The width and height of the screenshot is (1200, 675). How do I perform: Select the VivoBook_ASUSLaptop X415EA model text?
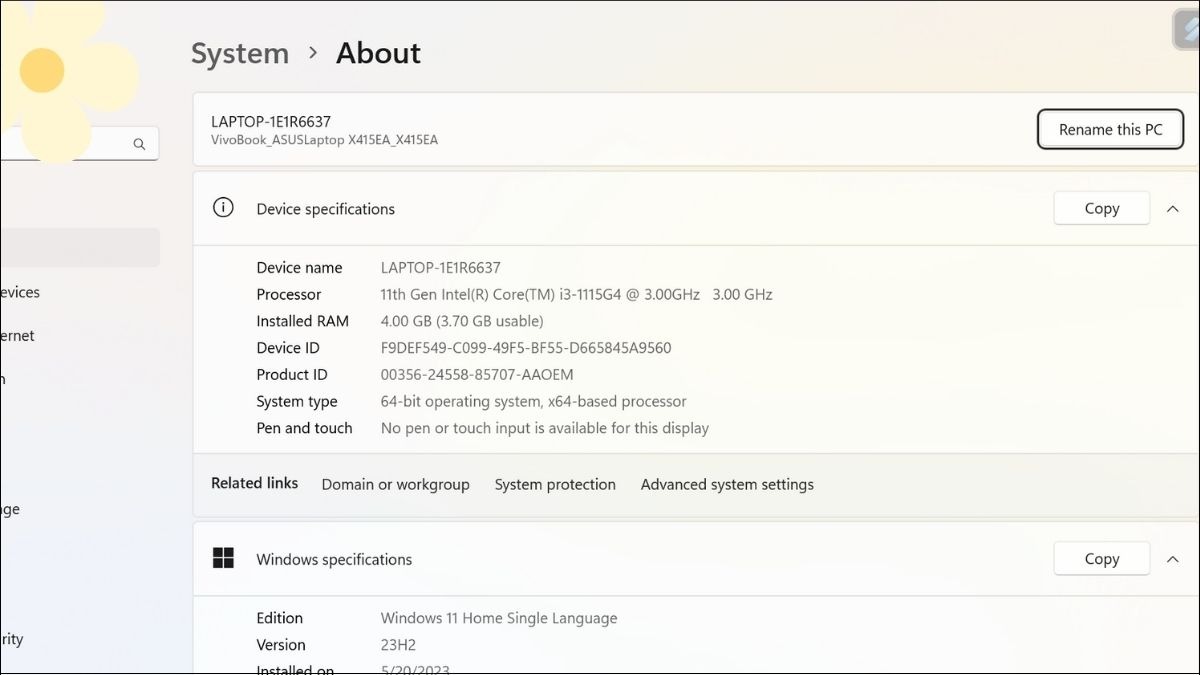[324, 140]
